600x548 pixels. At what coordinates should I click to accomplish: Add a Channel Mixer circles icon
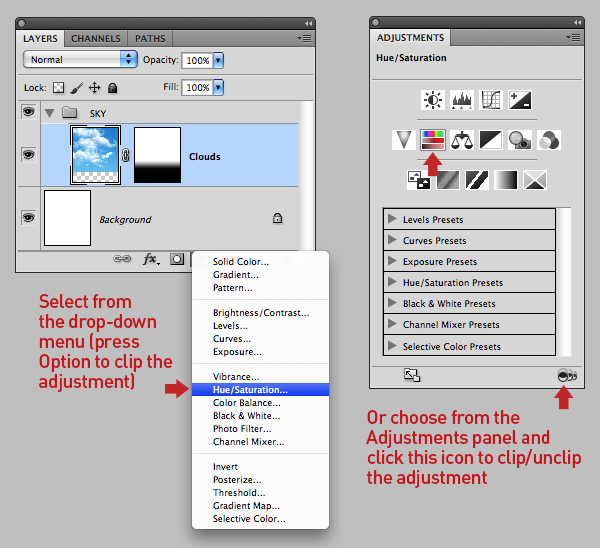549,140
